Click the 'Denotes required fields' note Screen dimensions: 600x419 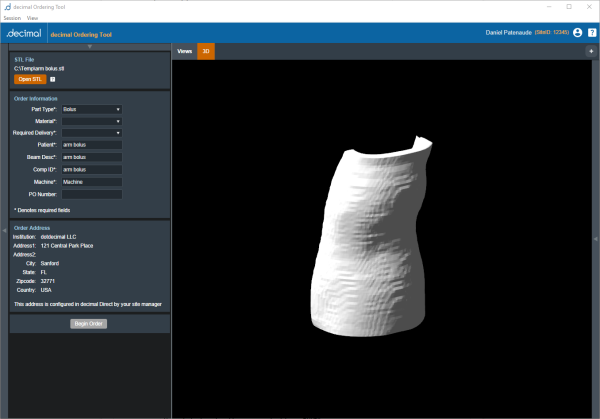click(42, 210)
